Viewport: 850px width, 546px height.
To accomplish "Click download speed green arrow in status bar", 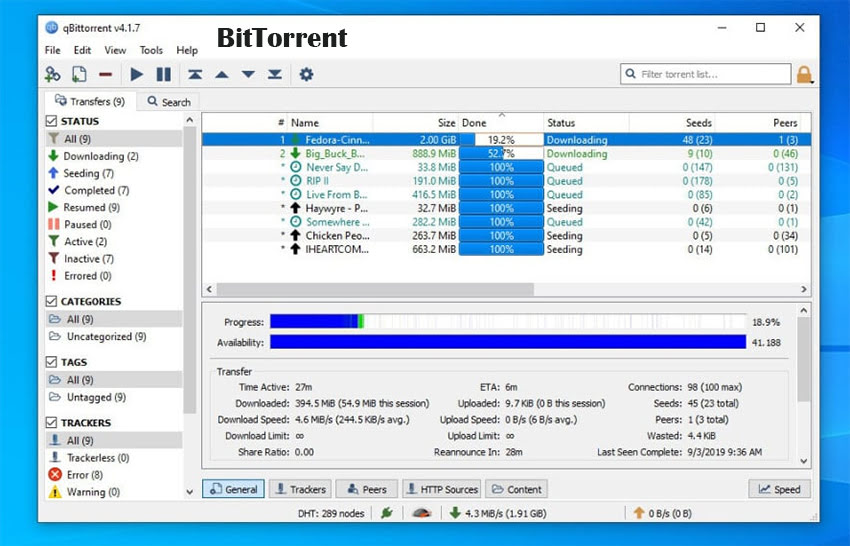I will (x=455, y=513).
